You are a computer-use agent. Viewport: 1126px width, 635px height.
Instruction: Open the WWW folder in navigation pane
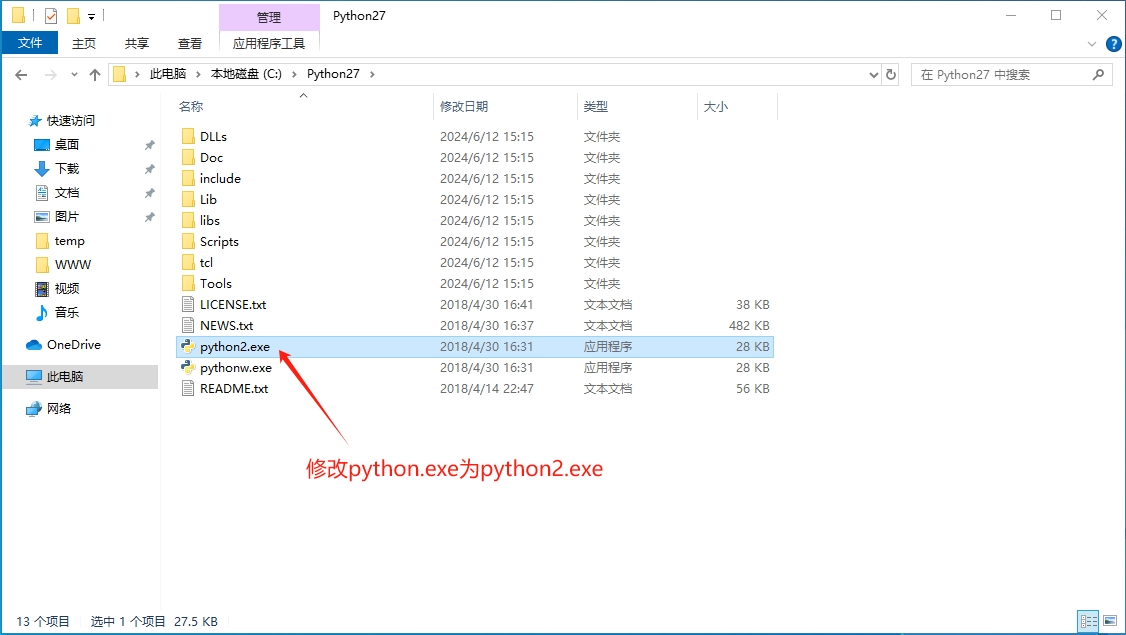73,264
